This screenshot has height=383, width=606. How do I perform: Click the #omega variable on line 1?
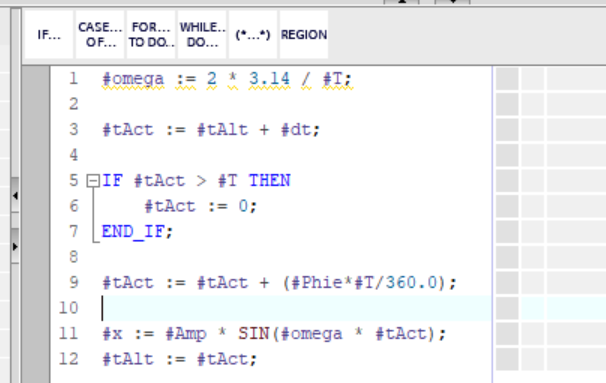[x=133, y=79]
